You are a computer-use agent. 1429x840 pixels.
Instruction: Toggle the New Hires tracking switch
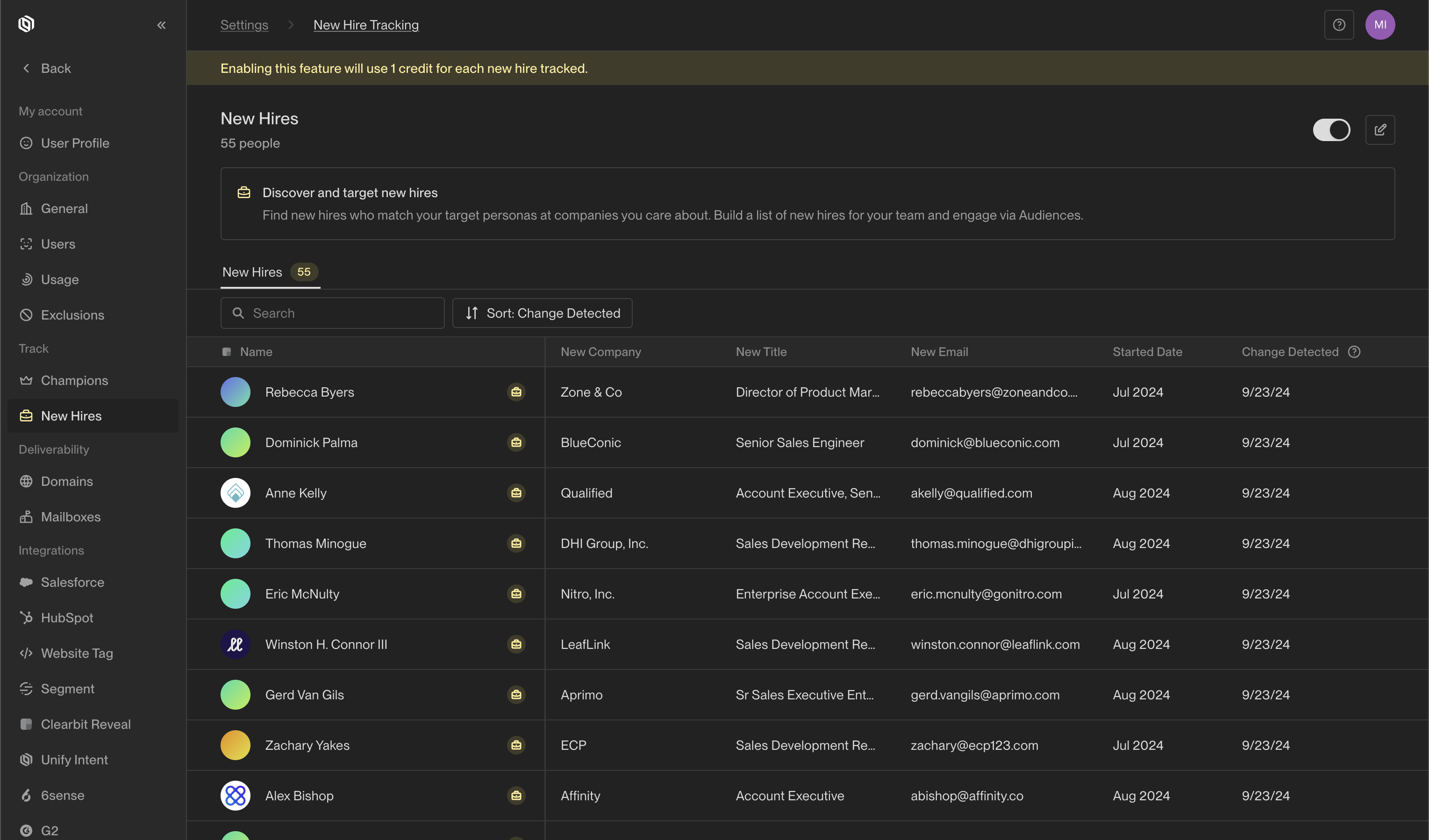1331,130
